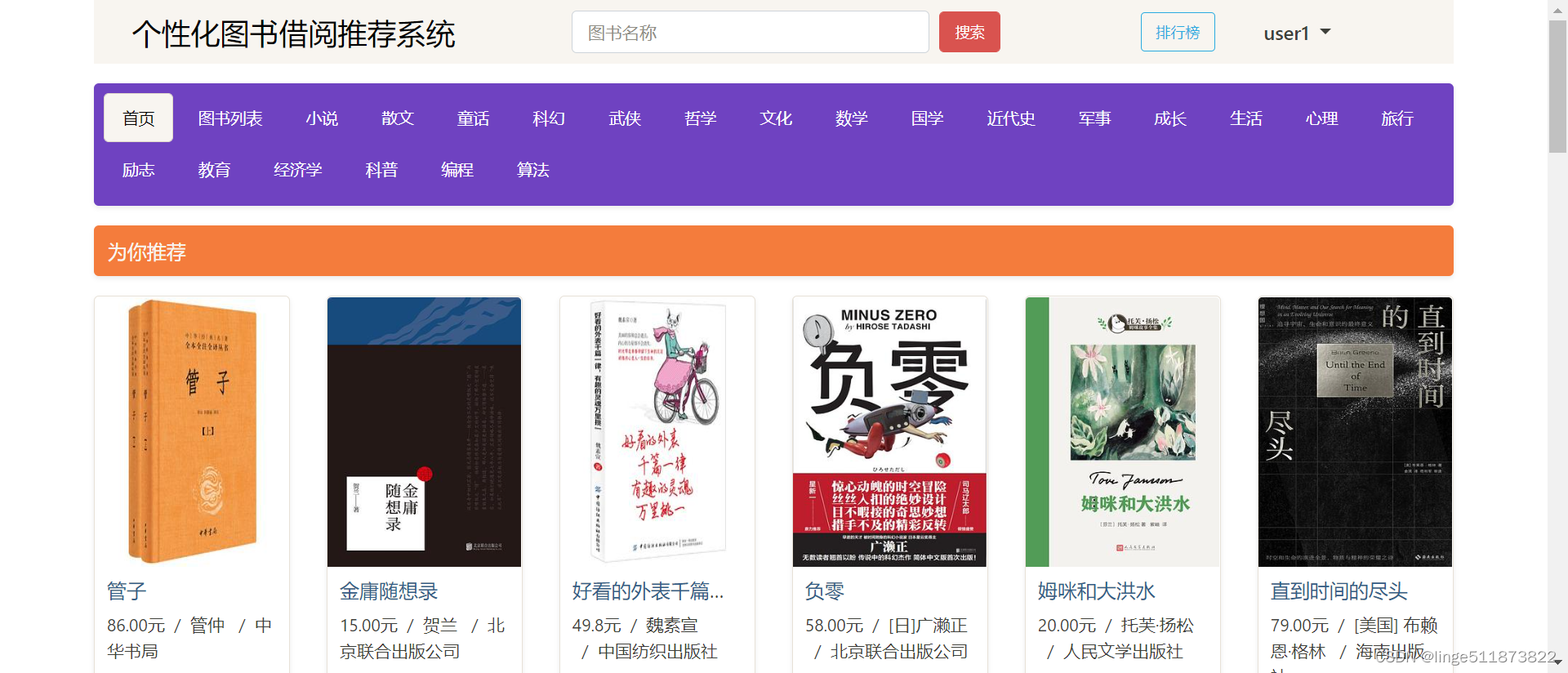Open the 负零 title link
1568x673 pixels.
point(825,591)
